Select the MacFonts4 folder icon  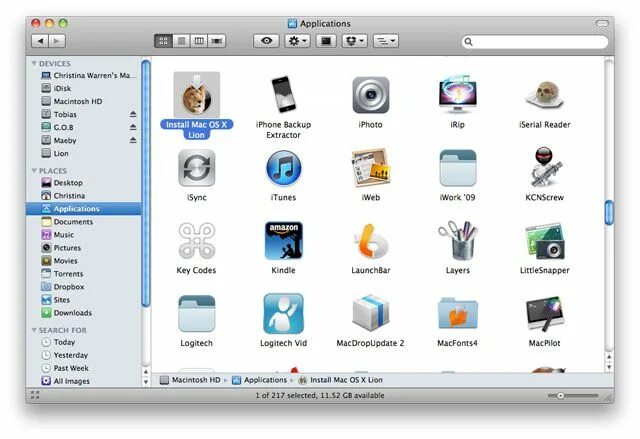pos(458,313)
